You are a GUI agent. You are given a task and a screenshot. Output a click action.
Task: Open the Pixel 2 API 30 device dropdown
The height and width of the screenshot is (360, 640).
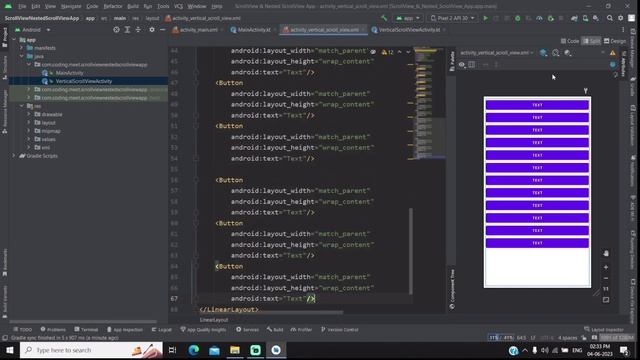tap(452, 18)
